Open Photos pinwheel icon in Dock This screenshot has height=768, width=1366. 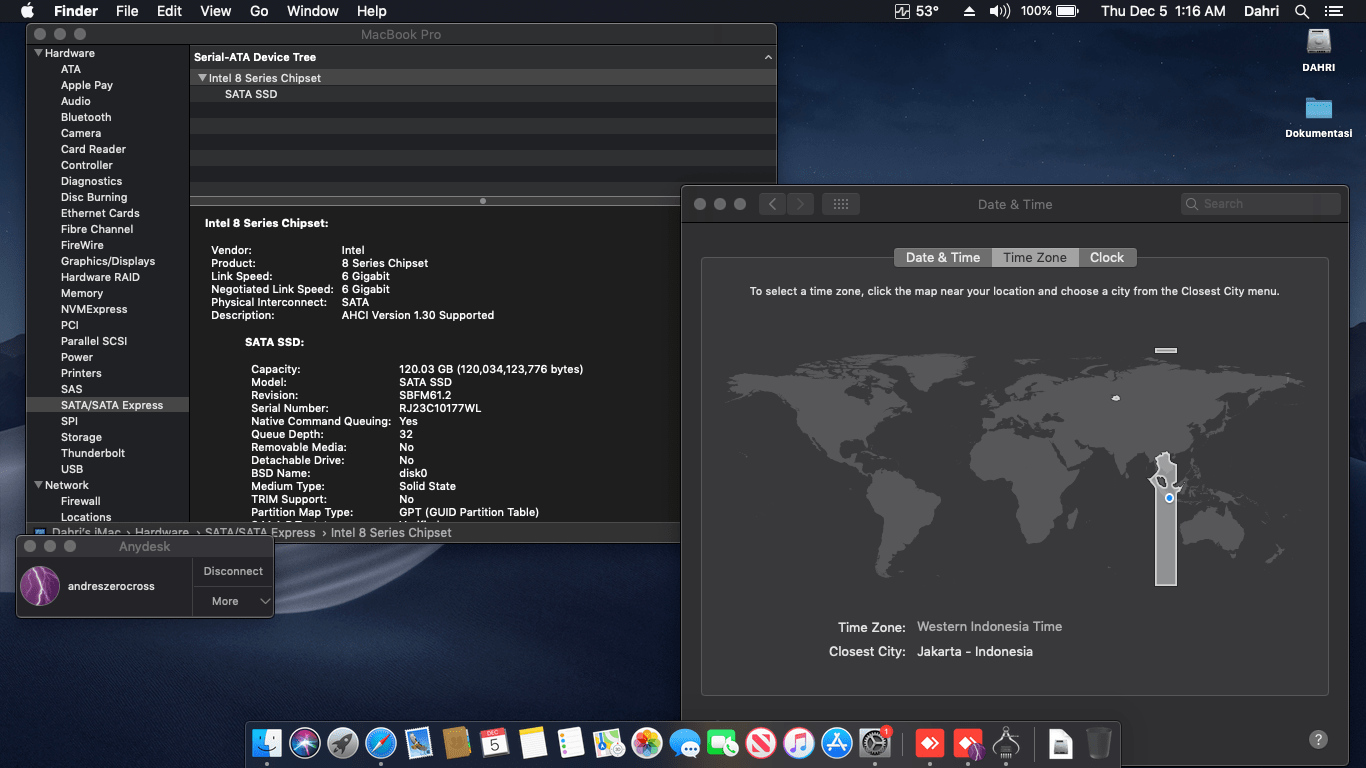pos(647,743)
